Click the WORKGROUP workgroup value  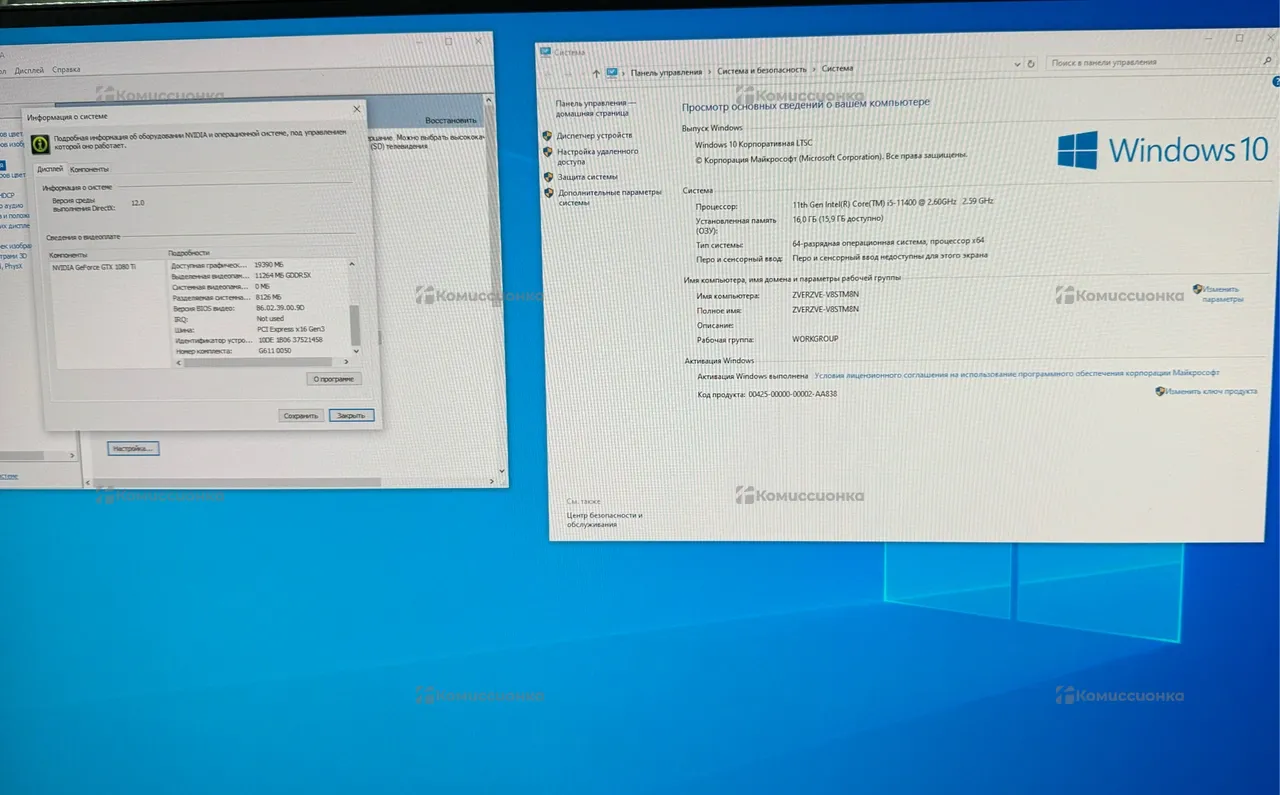815,339
